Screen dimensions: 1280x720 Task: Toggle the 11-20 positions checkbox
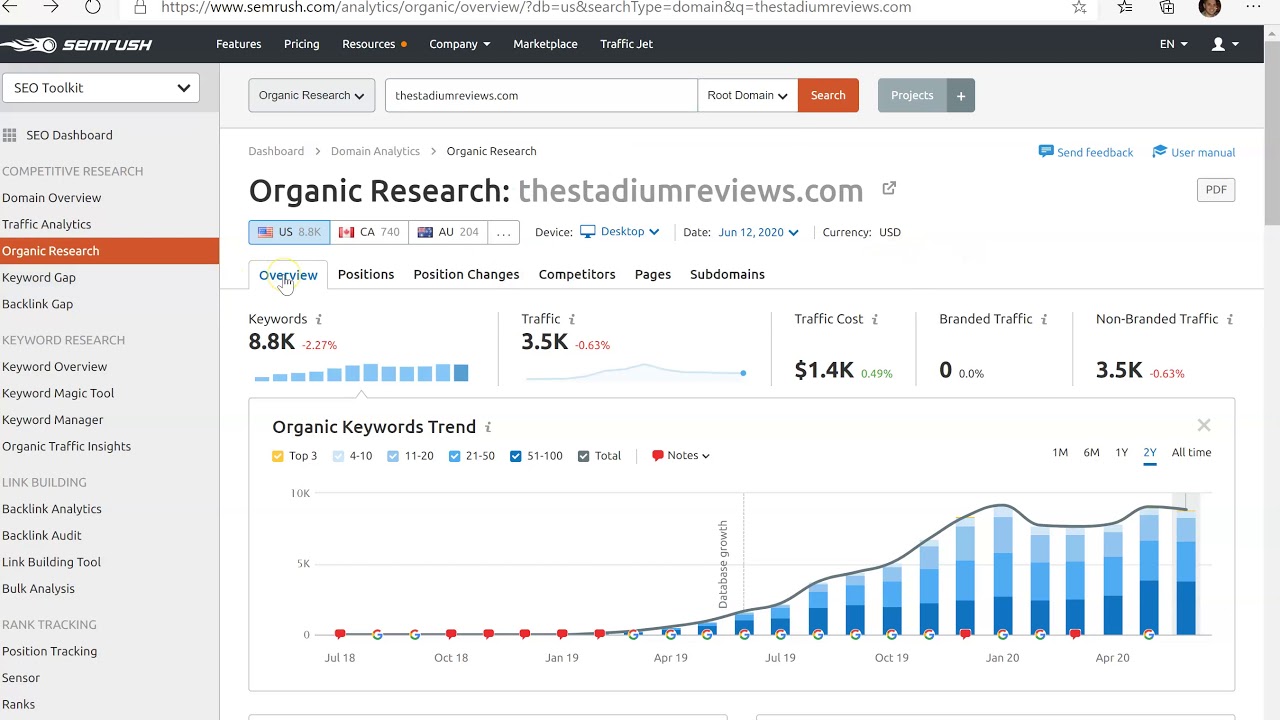tap(393, 456)
